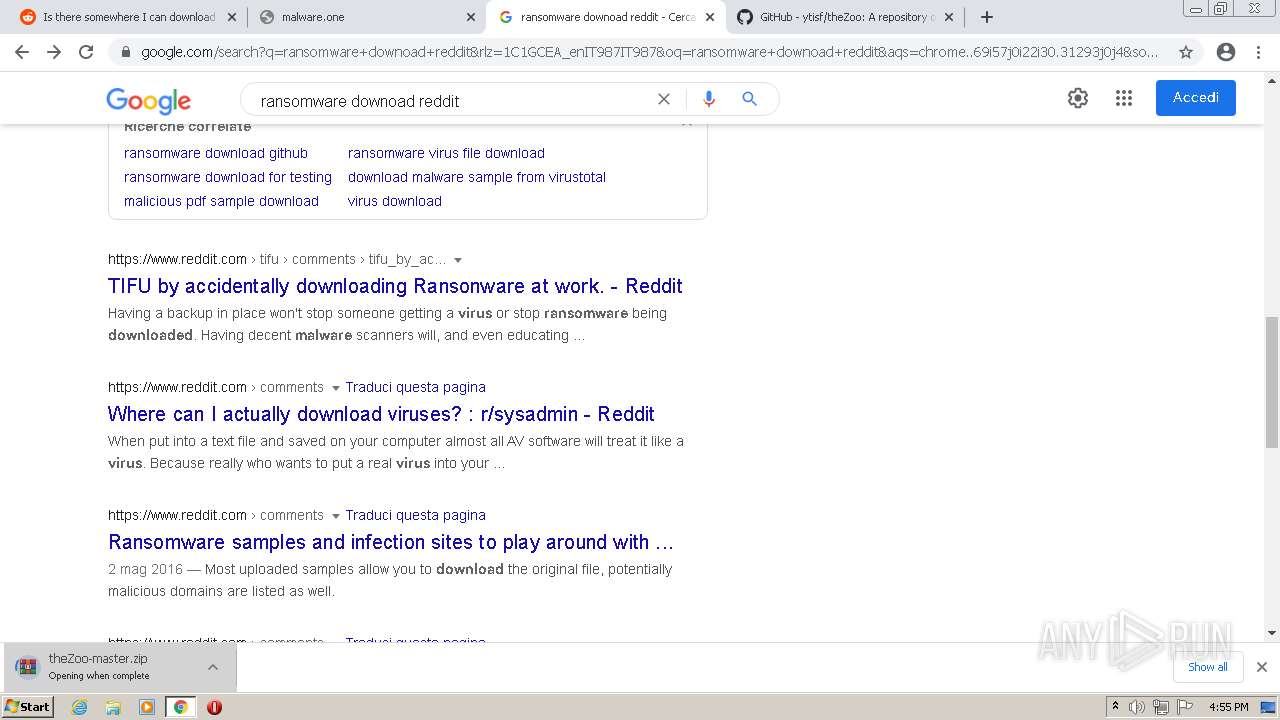Expand theZoo-master.zip download options

tap(213, 667)
